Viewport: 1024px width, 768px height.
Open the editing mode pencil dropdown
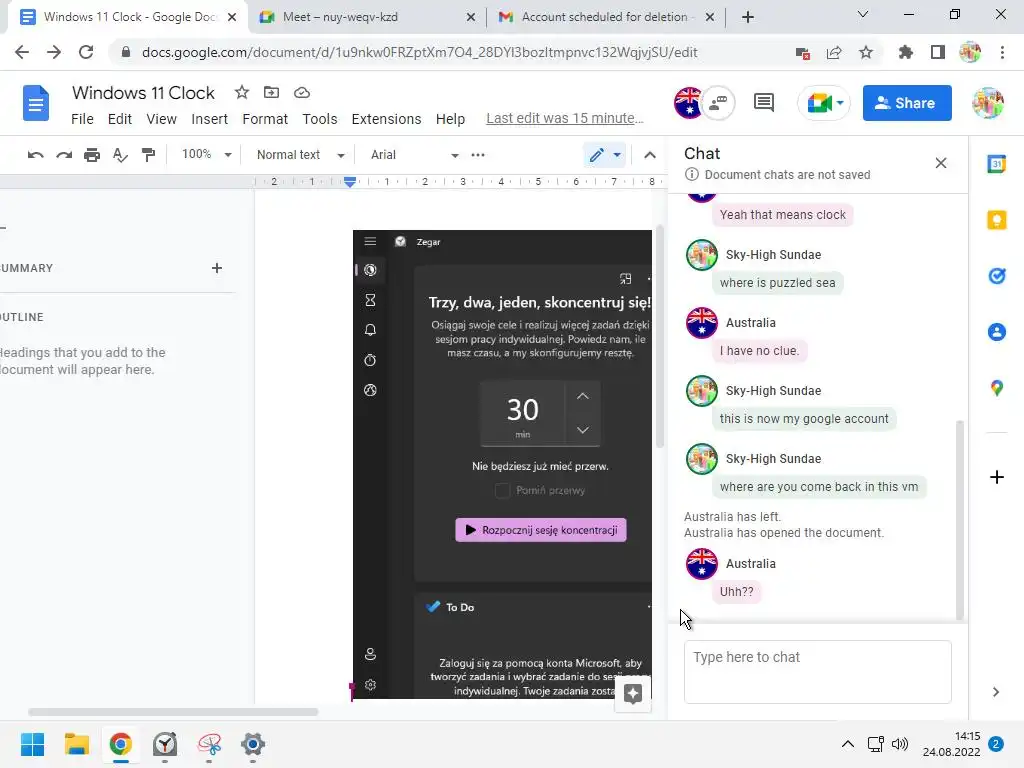pyautogui.click(x=605, y=155)
